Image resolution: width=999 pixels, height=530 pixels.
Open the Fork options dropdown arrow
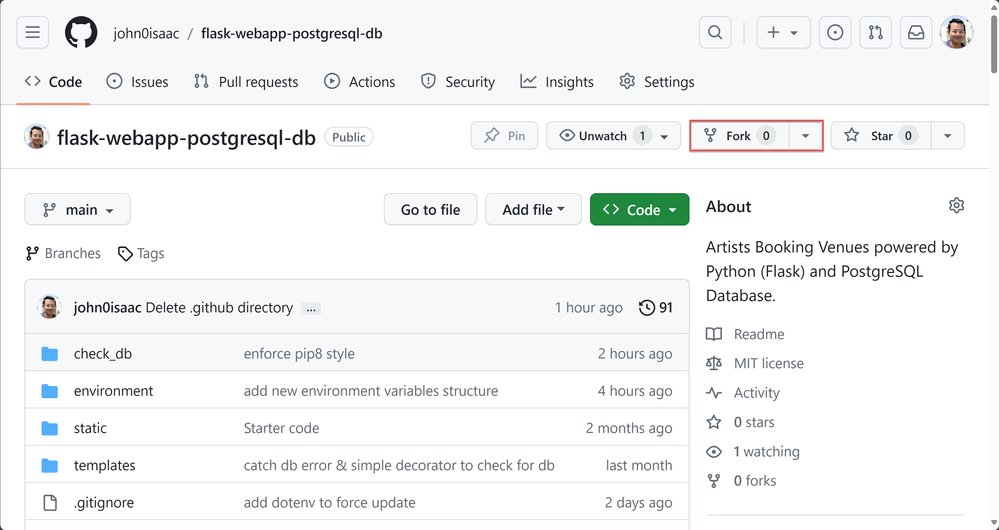805,136
